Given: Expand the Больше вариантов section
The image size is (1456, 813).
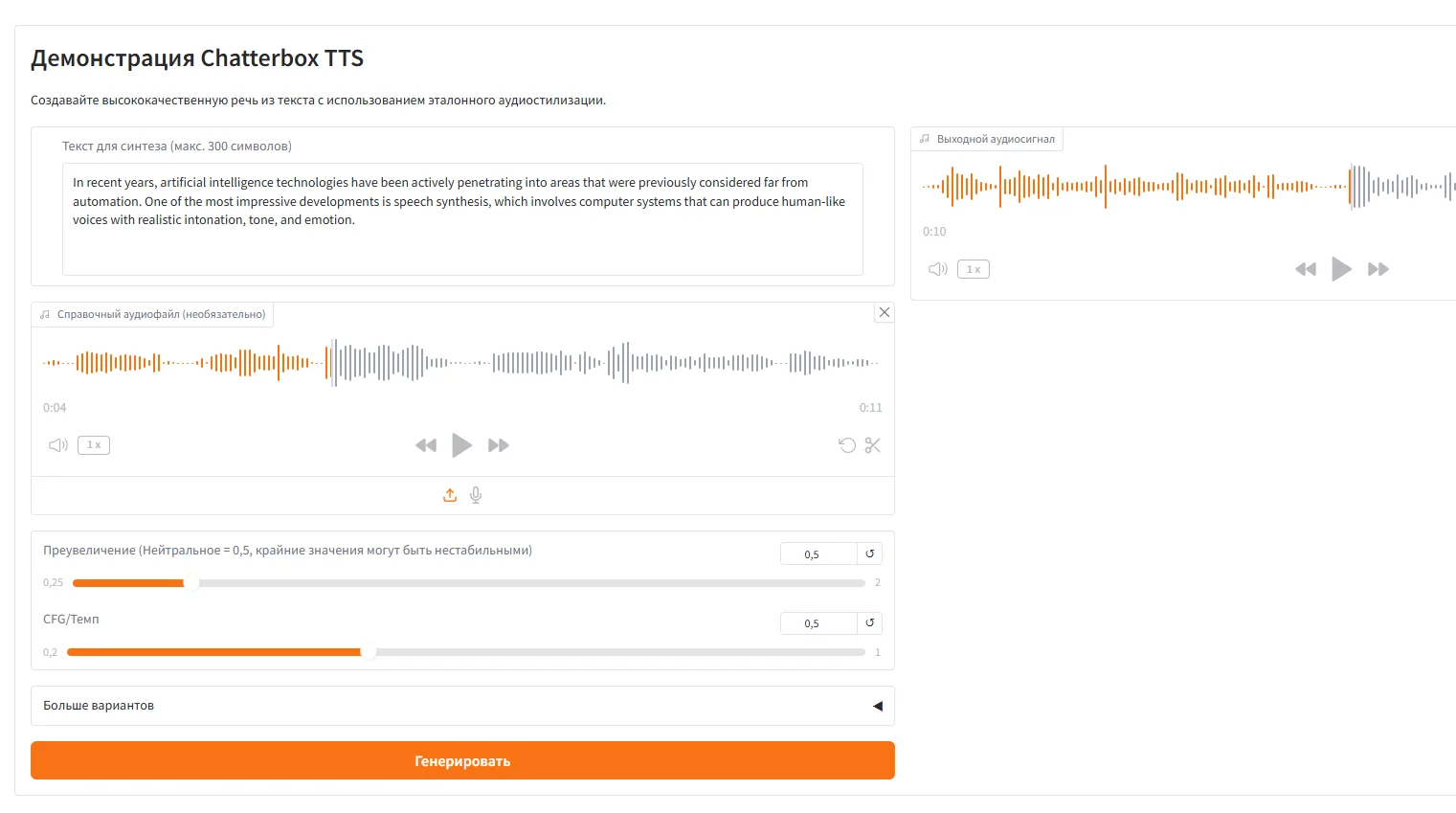Looking at the screenshot, I should point(462,706).
